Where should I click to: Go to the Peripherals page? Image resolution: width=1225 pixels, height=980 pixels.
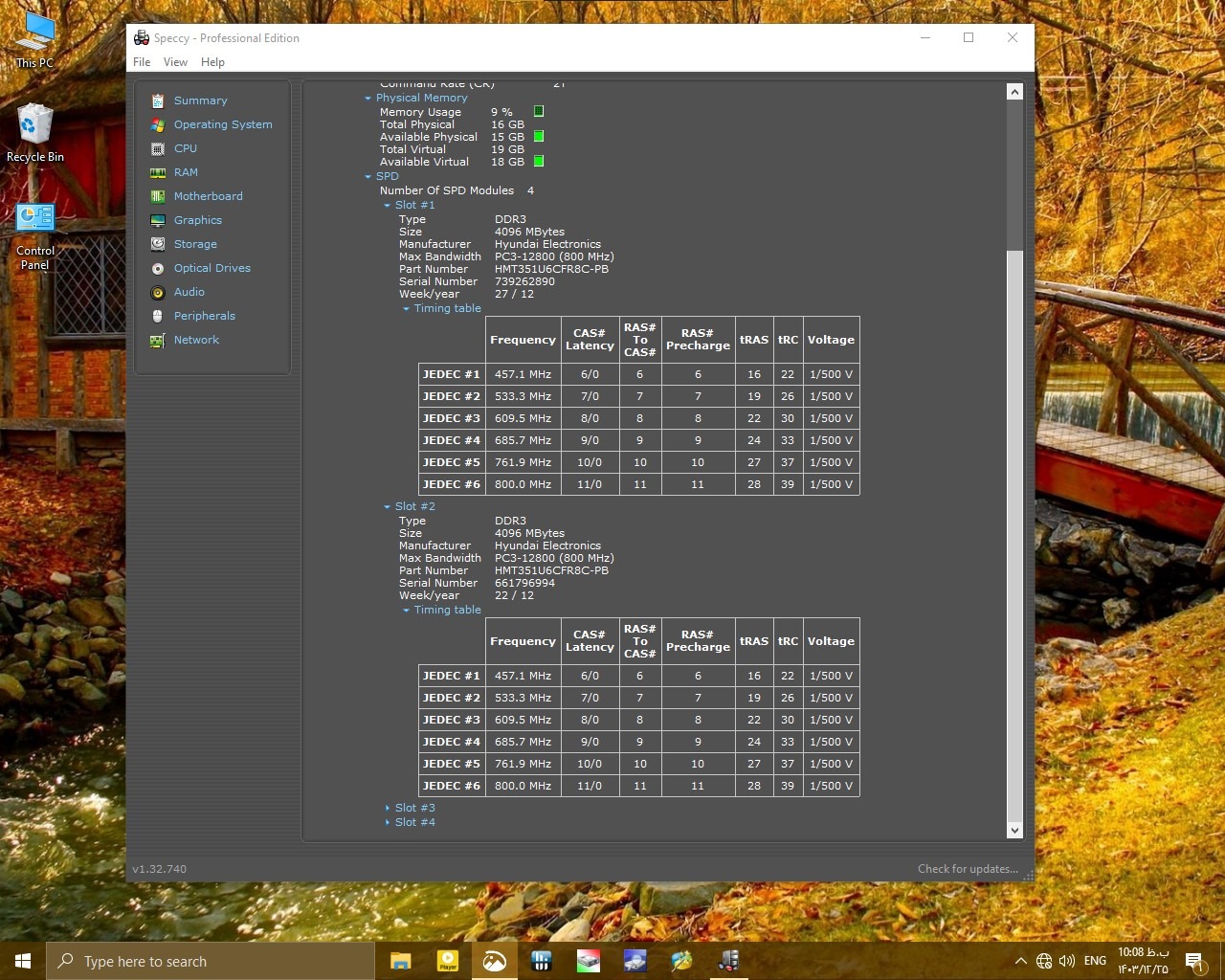click(x=205, y=316)
